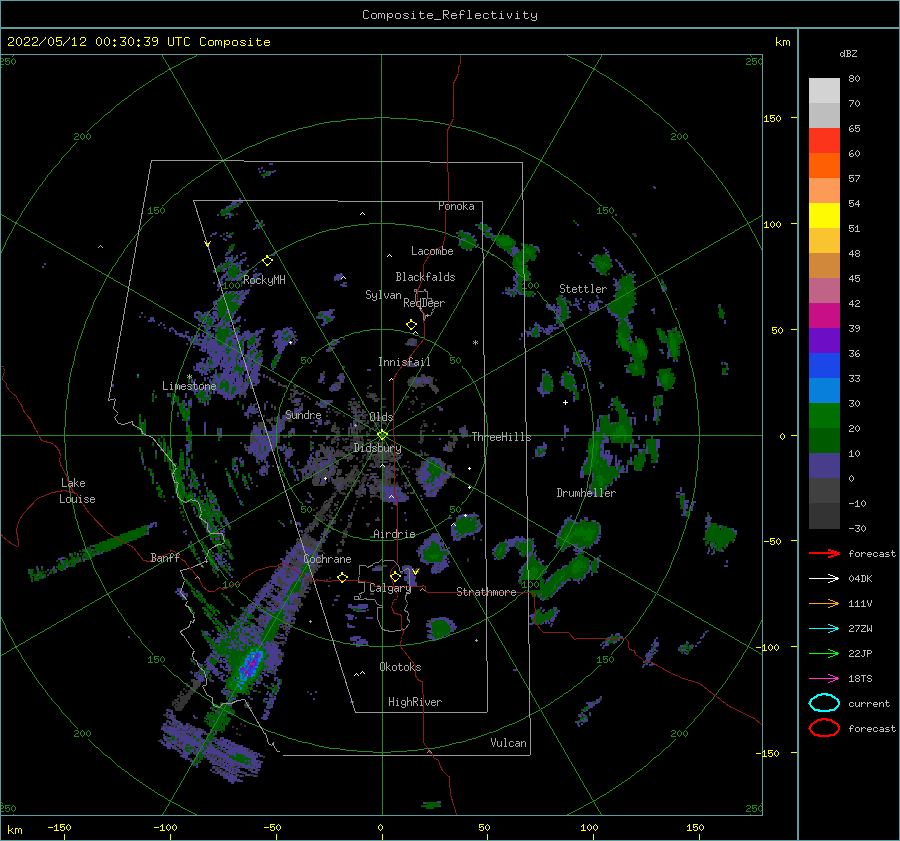Image resolution: width=900 pixels, height=841 pixels.
Task: Click the Ponoka label
Action: point(456,206)
